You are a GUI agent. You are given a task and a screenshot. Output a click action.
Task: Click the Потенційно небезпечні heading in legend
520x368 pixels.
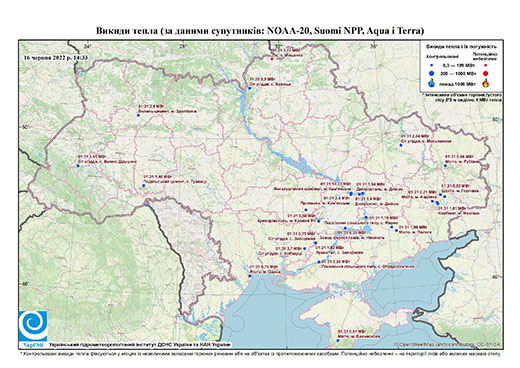485,56
